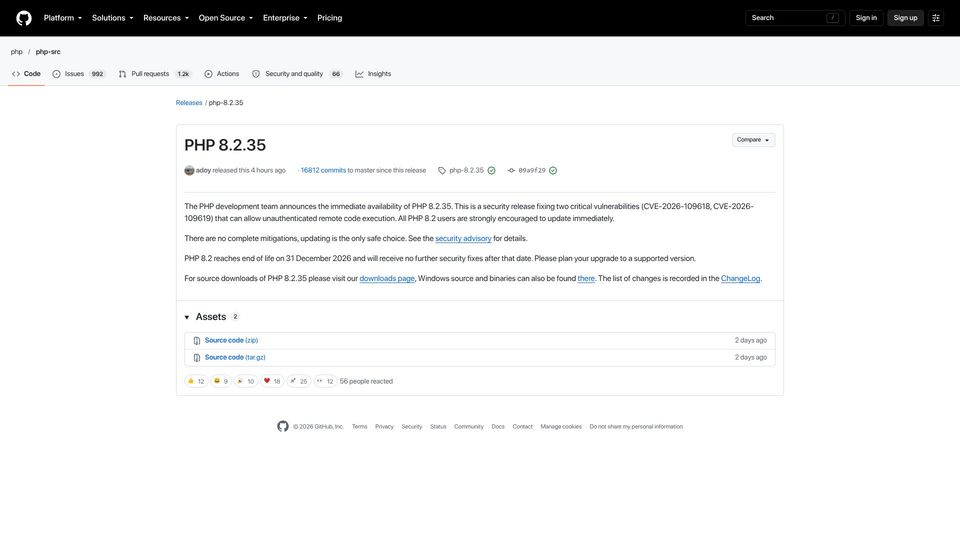Click the rocket reaction with 25
960x540 pixels.
299,381
